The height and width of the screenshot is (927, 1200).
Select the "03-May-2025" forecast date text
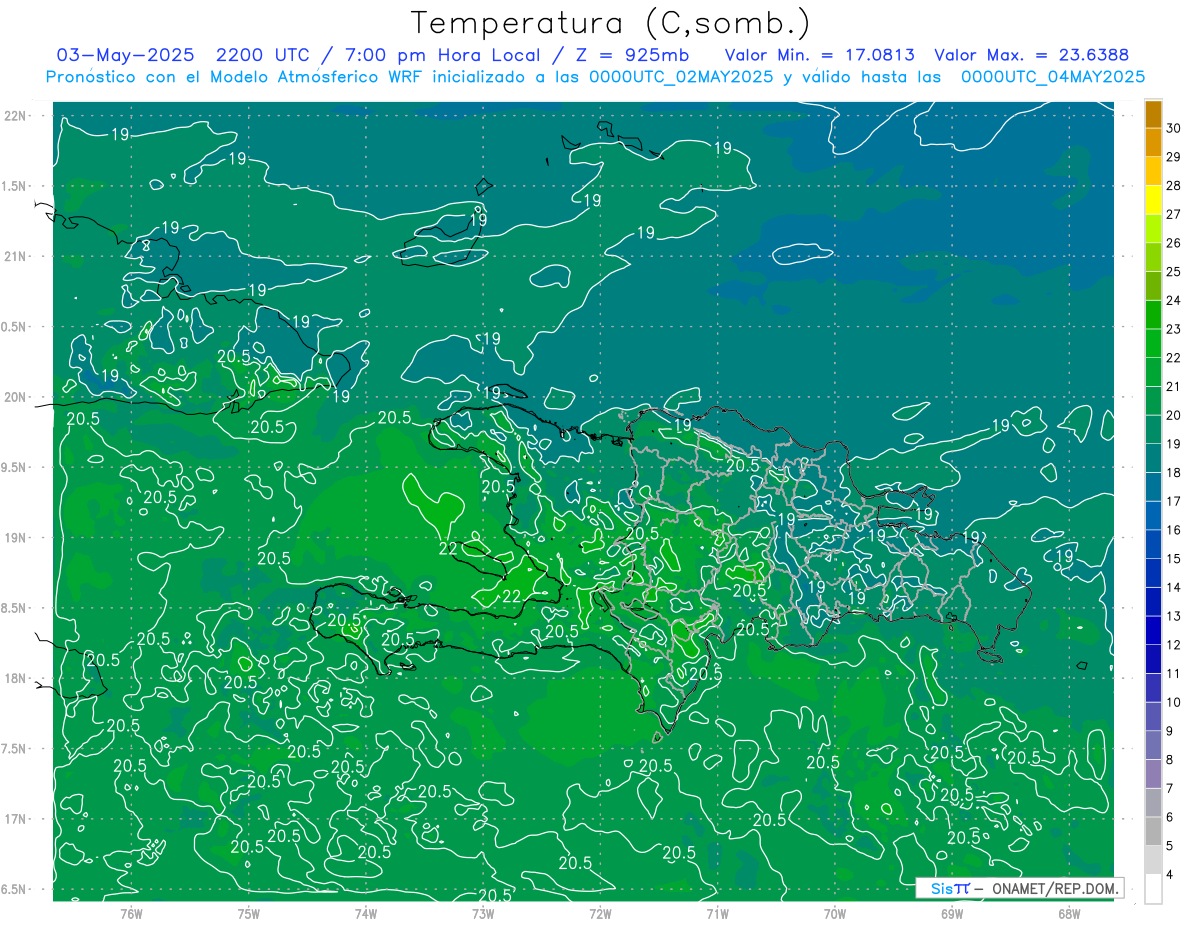pyautogui.click(x=125, y=55)
